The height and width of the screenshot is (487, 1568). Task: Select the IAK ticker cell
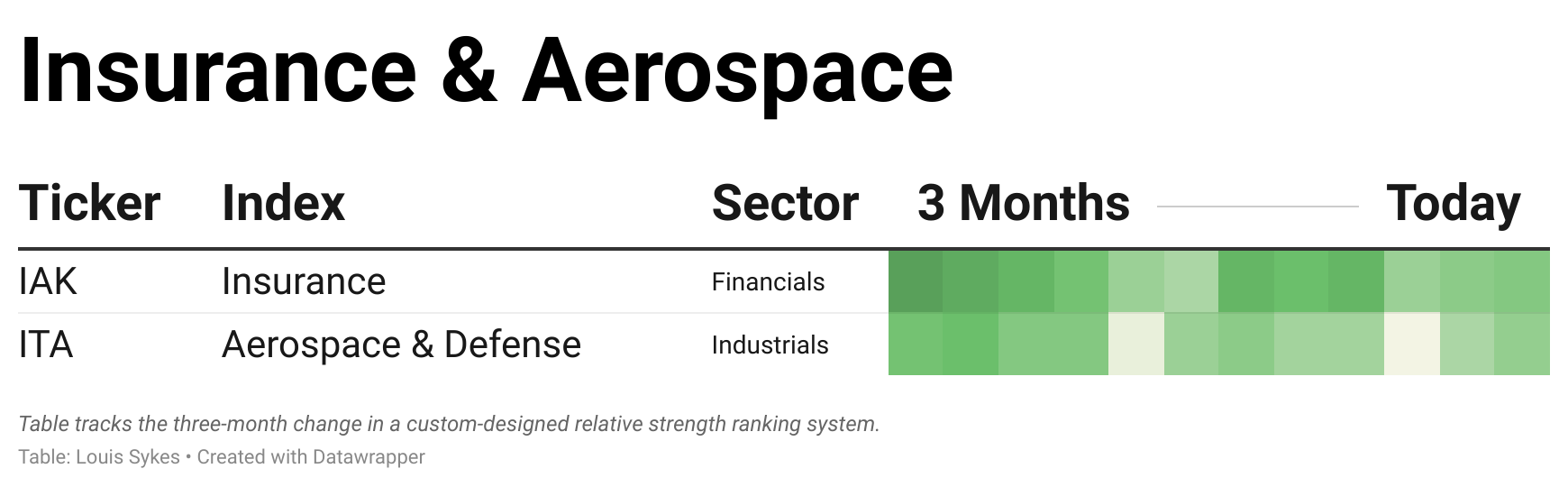[48, 281]
